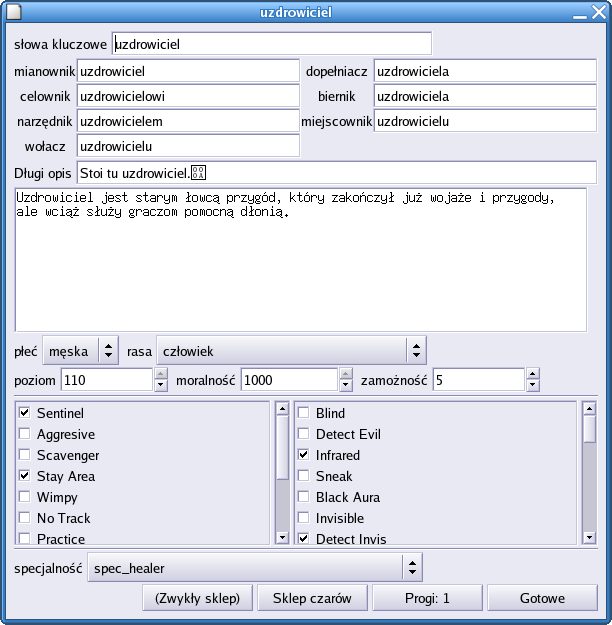Click the Progi: 1 button
Viewport: 612px width, 625px height.
pos(427,598)
